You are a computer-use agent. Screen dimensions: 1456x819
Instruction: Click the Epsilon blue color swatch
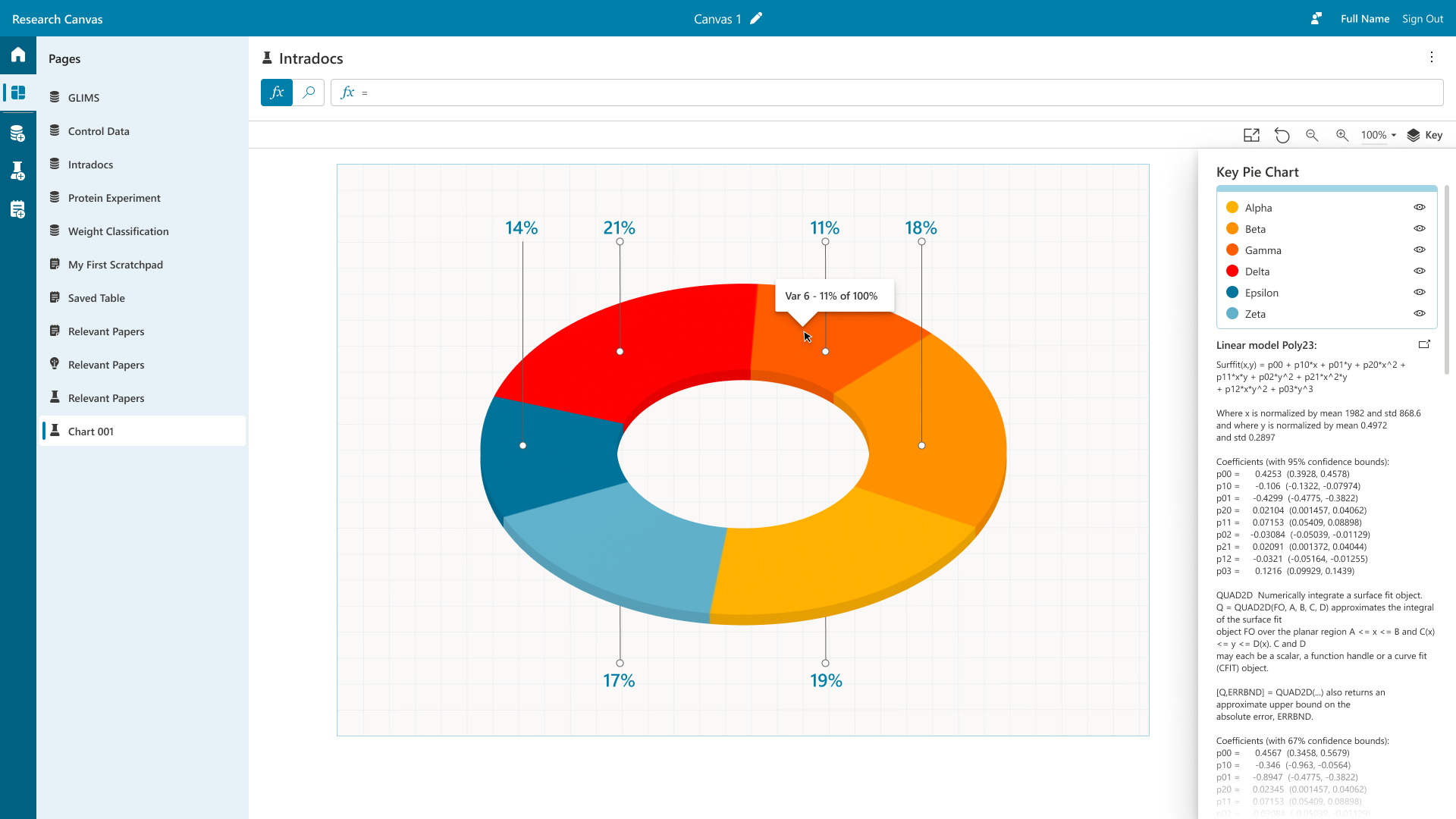(x=1232, y=293)
